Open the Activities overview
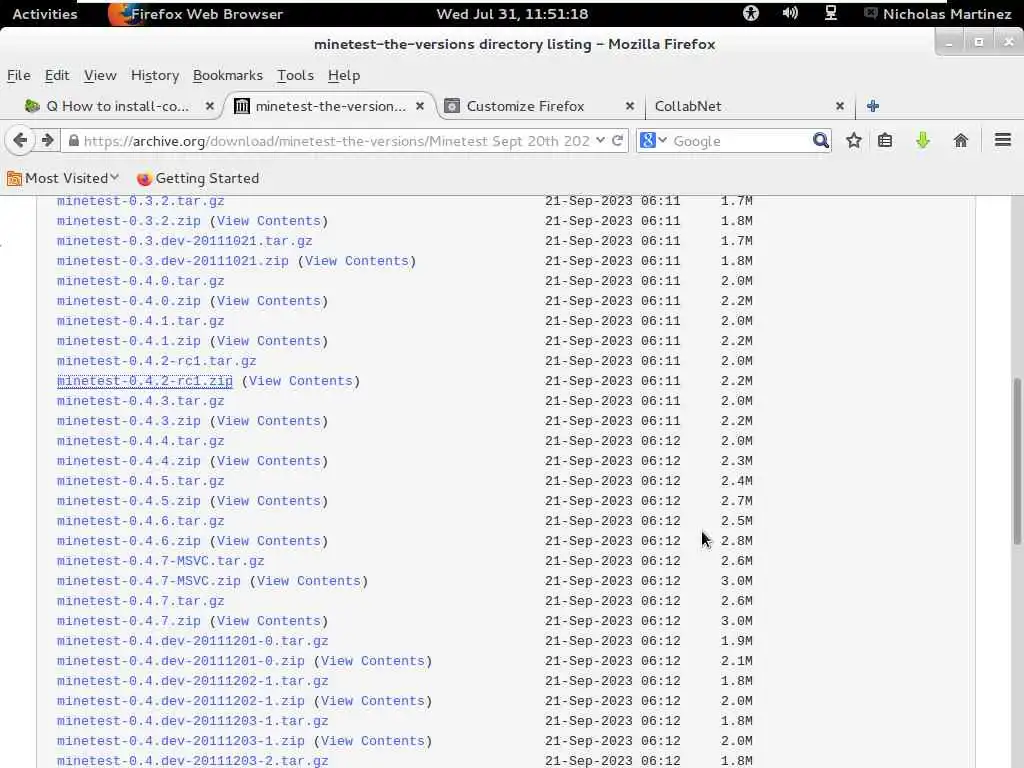The width and height of the screenshot is (1024, 768). click(x=44, y=14)
